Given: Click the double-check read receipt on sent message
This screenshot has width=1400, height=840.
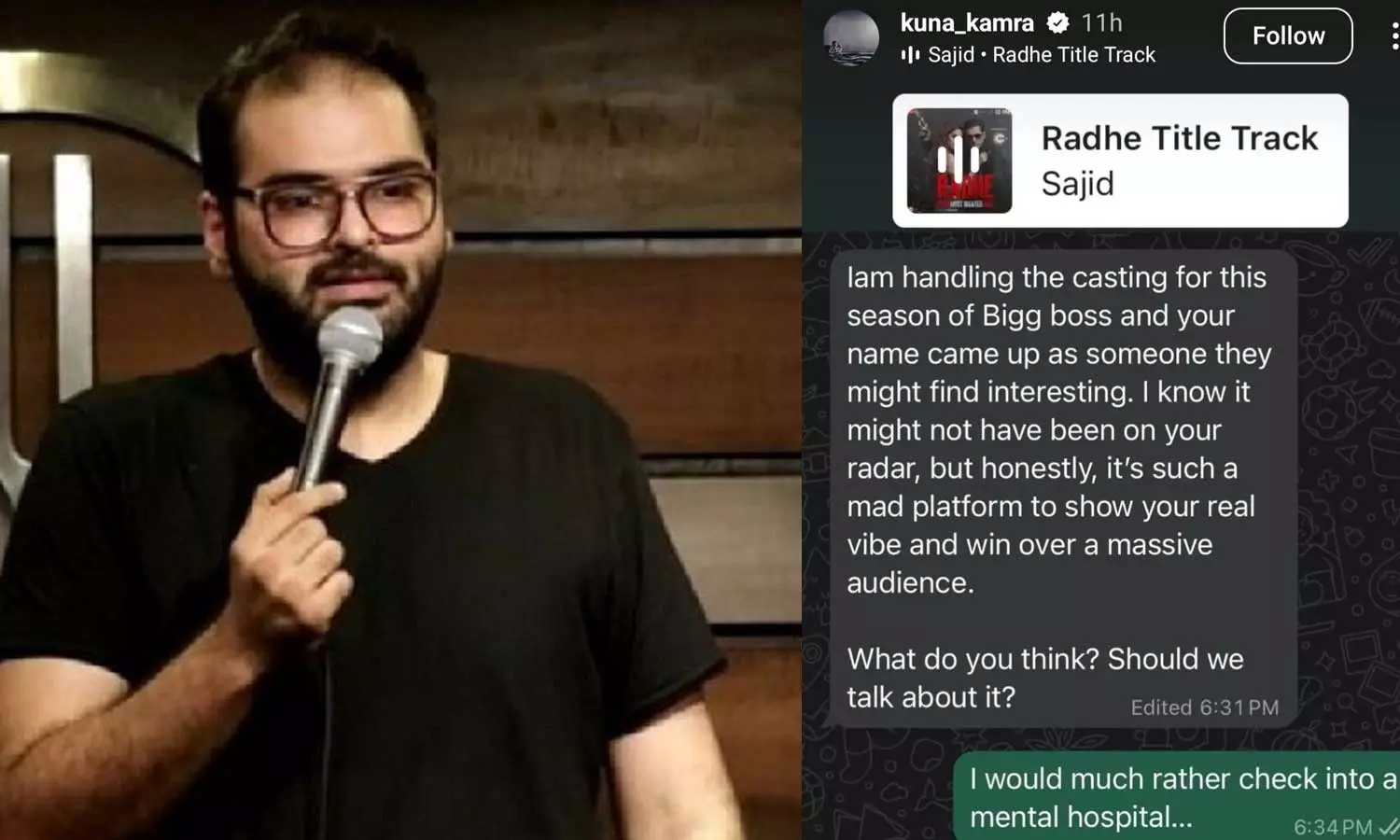Looking at the screenshot, I should 1389,827.
